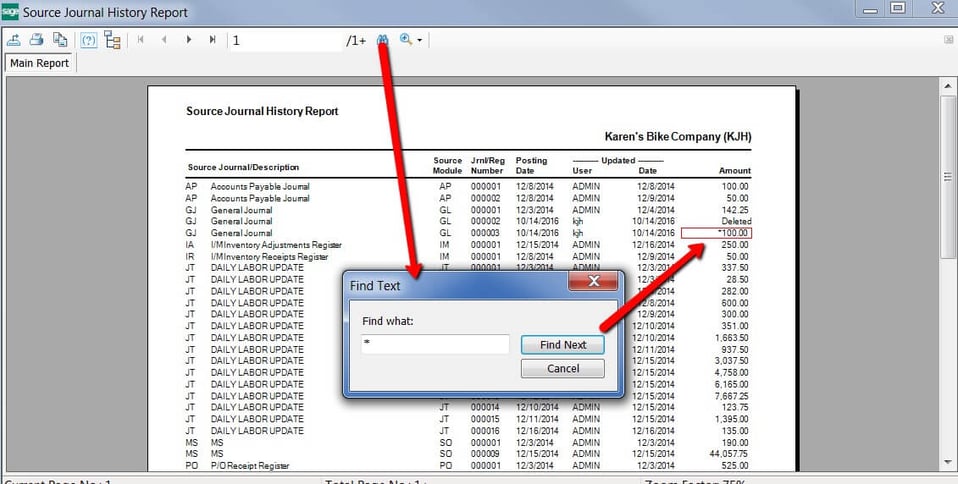
Task: Click the page number input box
Action: pos(285,40)
